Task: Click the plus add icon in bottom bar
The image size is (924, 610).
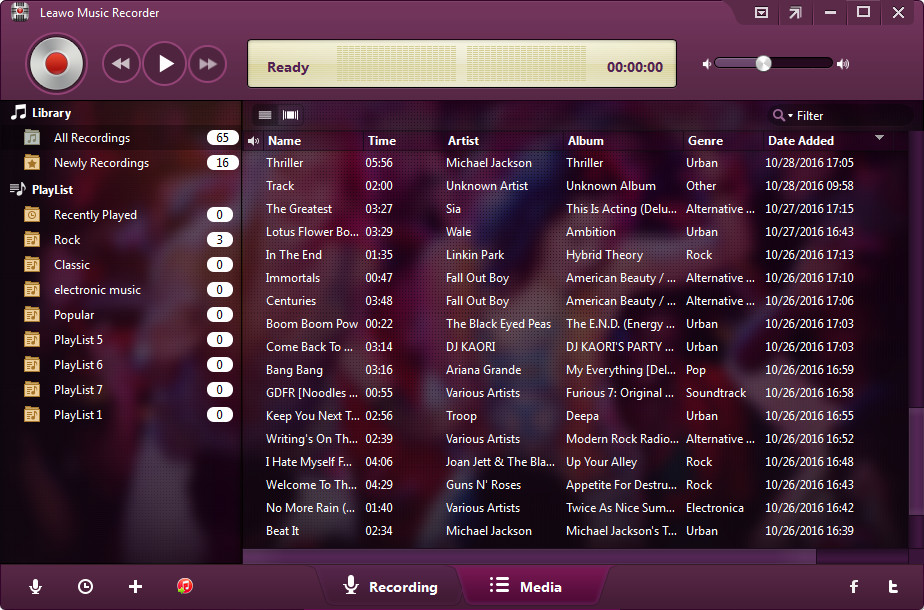Action: (x=136, y=587)
